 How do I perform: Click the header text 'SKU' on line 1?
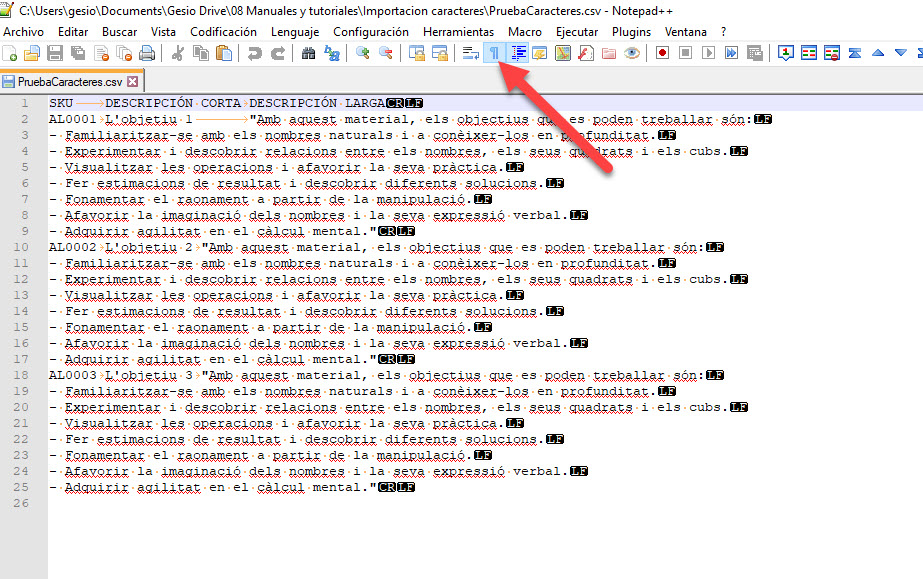click(61, 103)
